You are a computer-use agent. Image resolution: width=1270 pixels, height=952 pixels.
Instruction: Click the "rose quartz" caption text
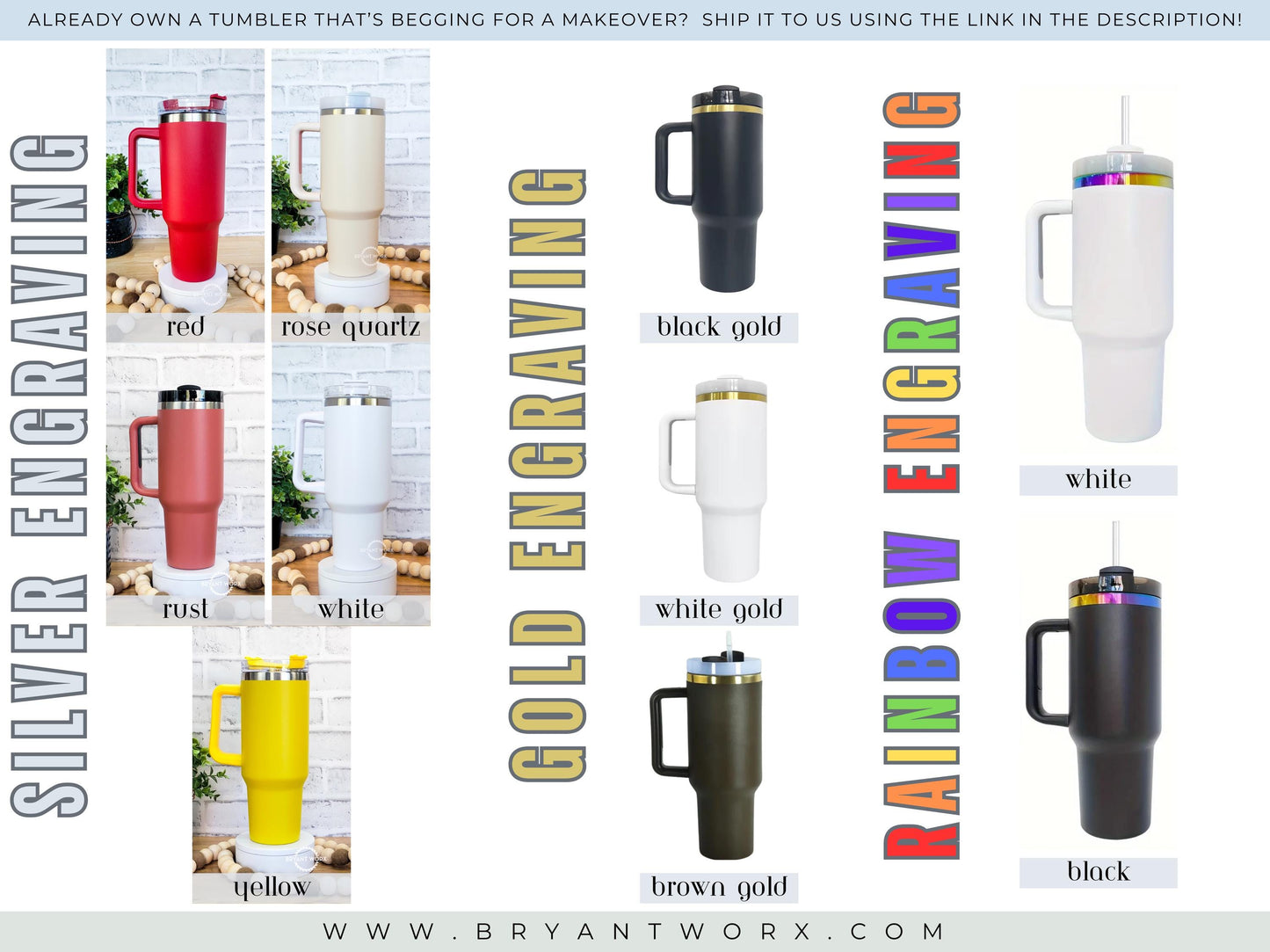(x=351, y=327)
